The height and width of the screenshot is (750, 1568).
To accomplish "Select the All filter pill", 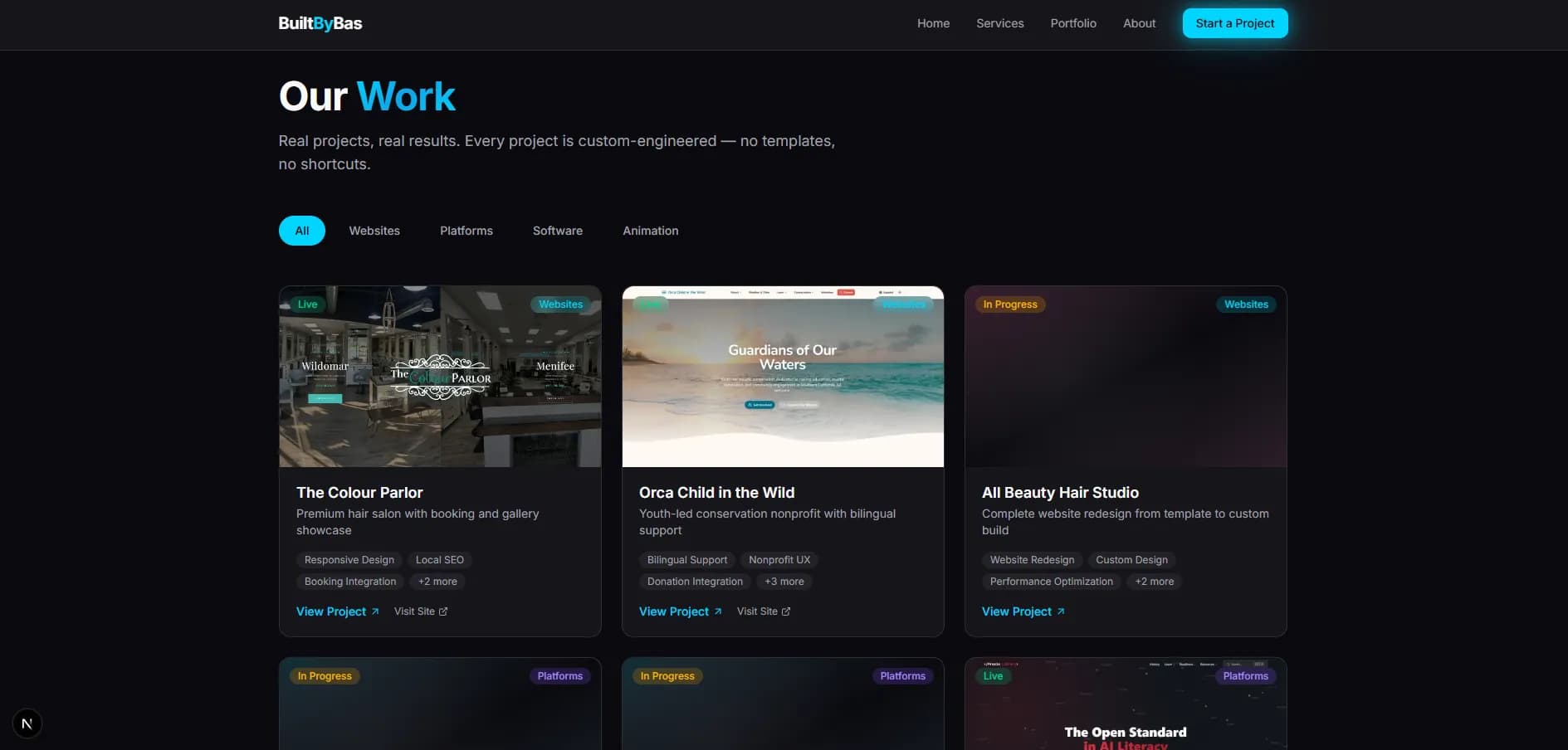I will 302,231.
